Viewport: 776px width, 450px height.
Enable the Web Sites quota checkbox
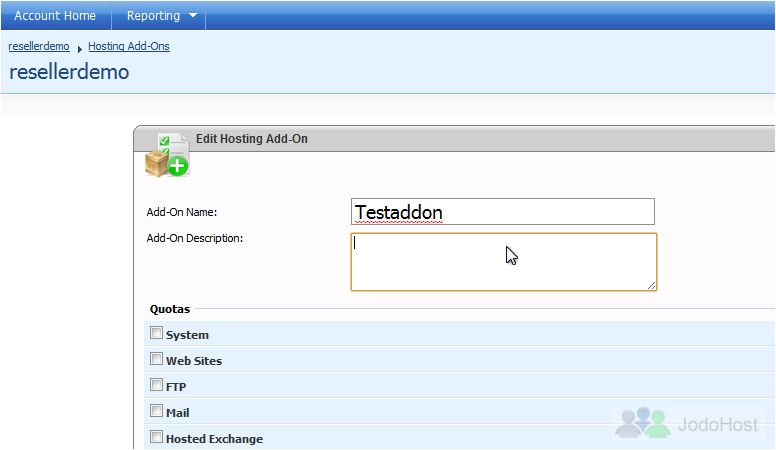(x=156, y=358)
